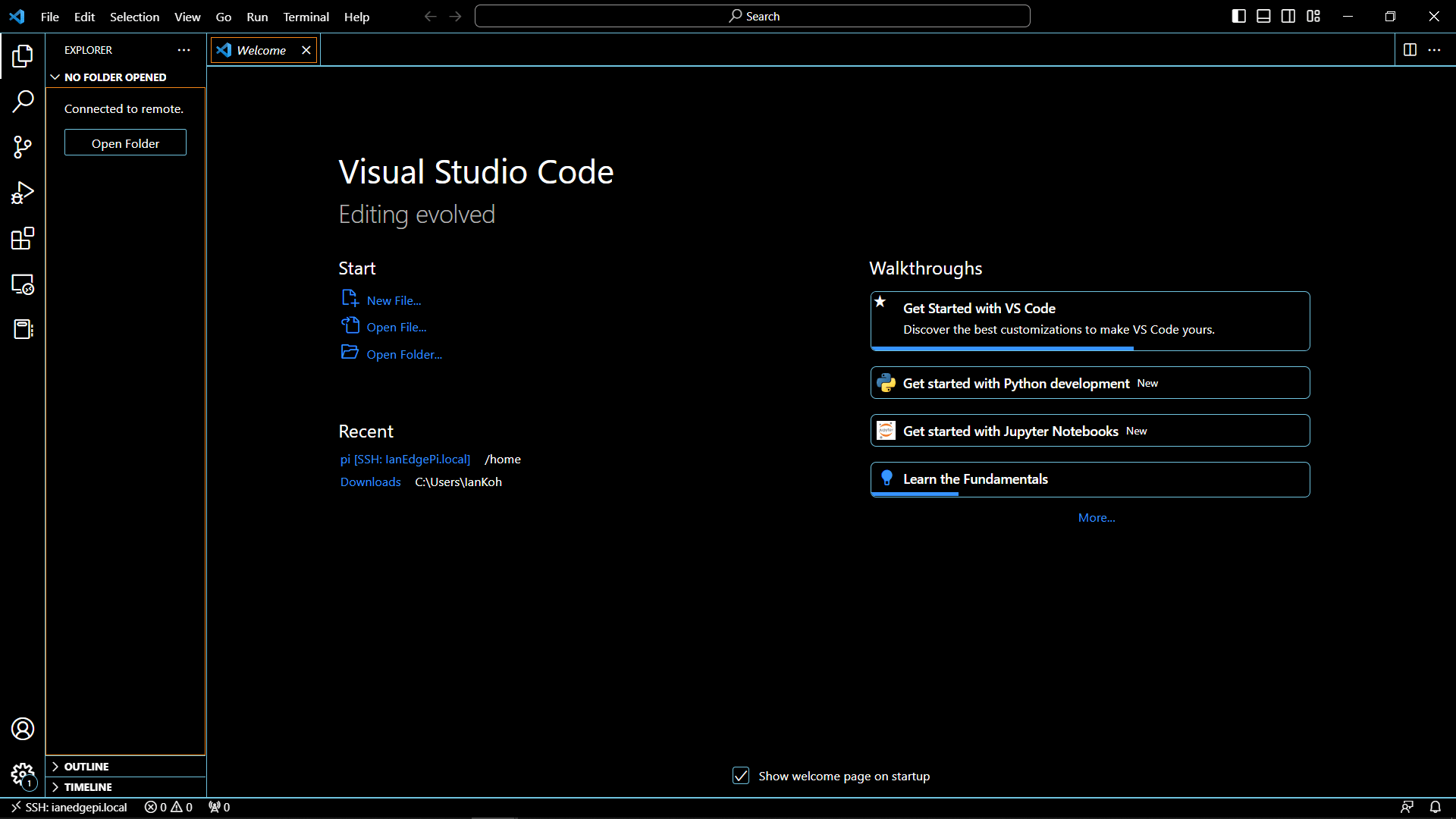Collapse the No Folder Opened section

pos(115,77)
